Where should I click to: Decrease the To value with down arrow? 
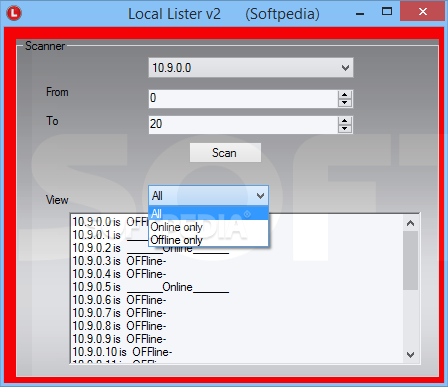pyautogui.click(x=345, y=129)
